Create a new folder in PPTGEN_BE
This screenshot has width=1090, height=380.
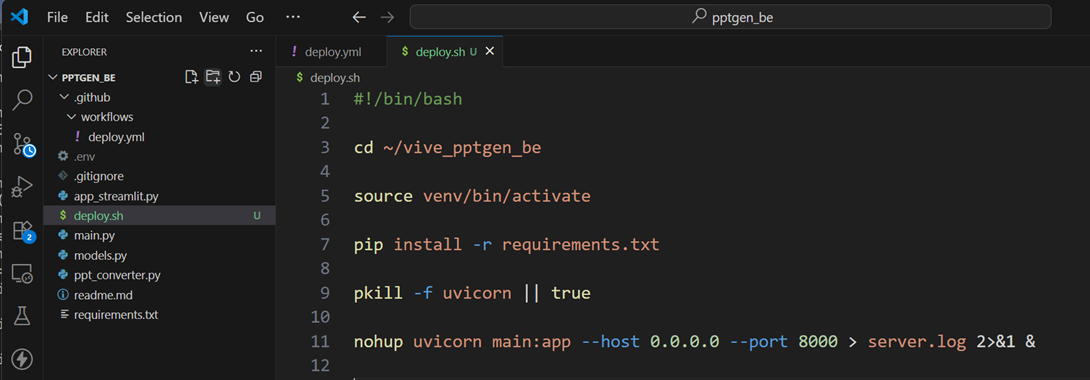[x=213, y=77]
